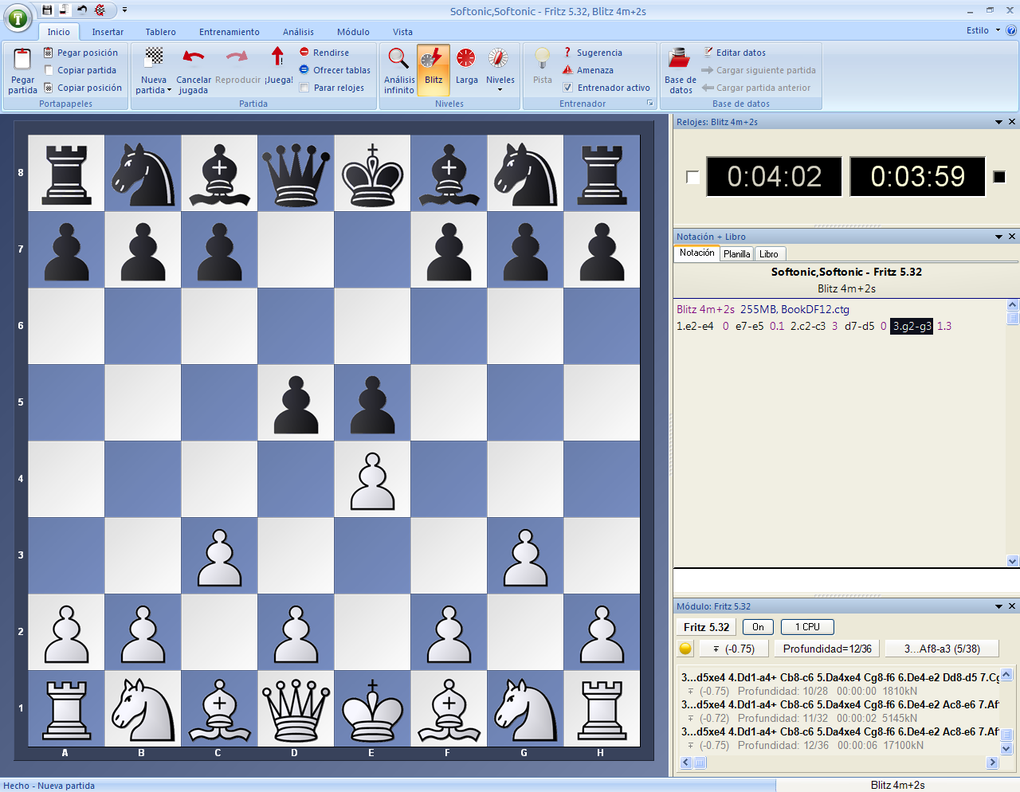
Task: Open Niveles gauge icon
Action: 498,58
